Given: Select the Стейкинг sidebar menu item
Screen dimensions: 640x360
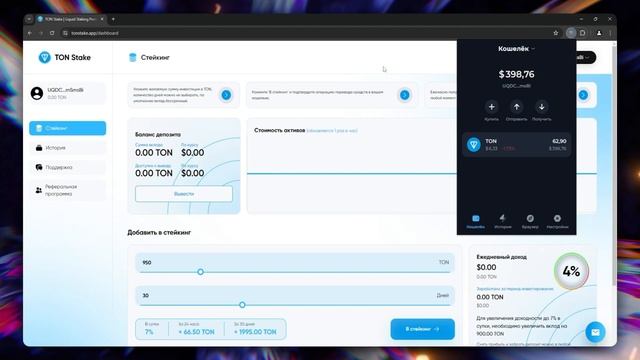Looking at the screenshot, I should tap(67, 128).
